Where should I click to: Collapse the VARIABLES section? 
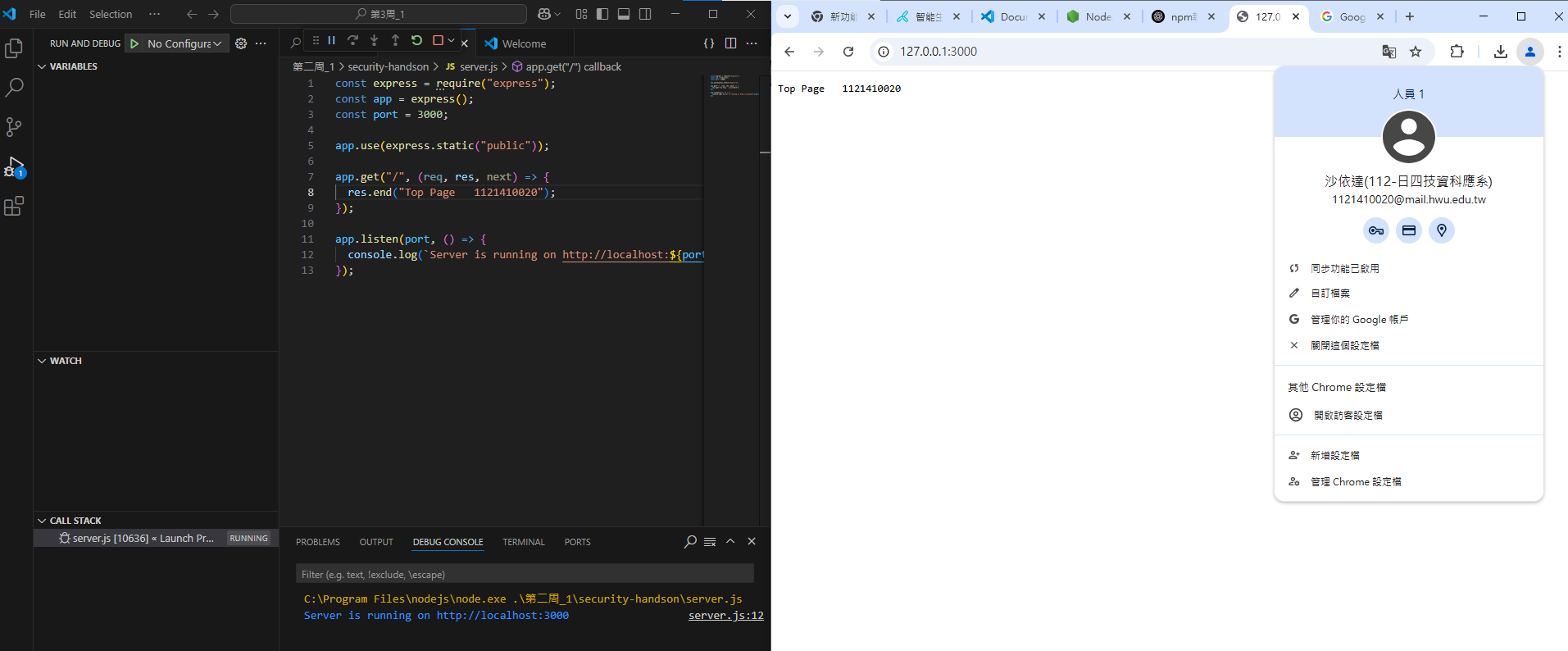click(72, 66)
